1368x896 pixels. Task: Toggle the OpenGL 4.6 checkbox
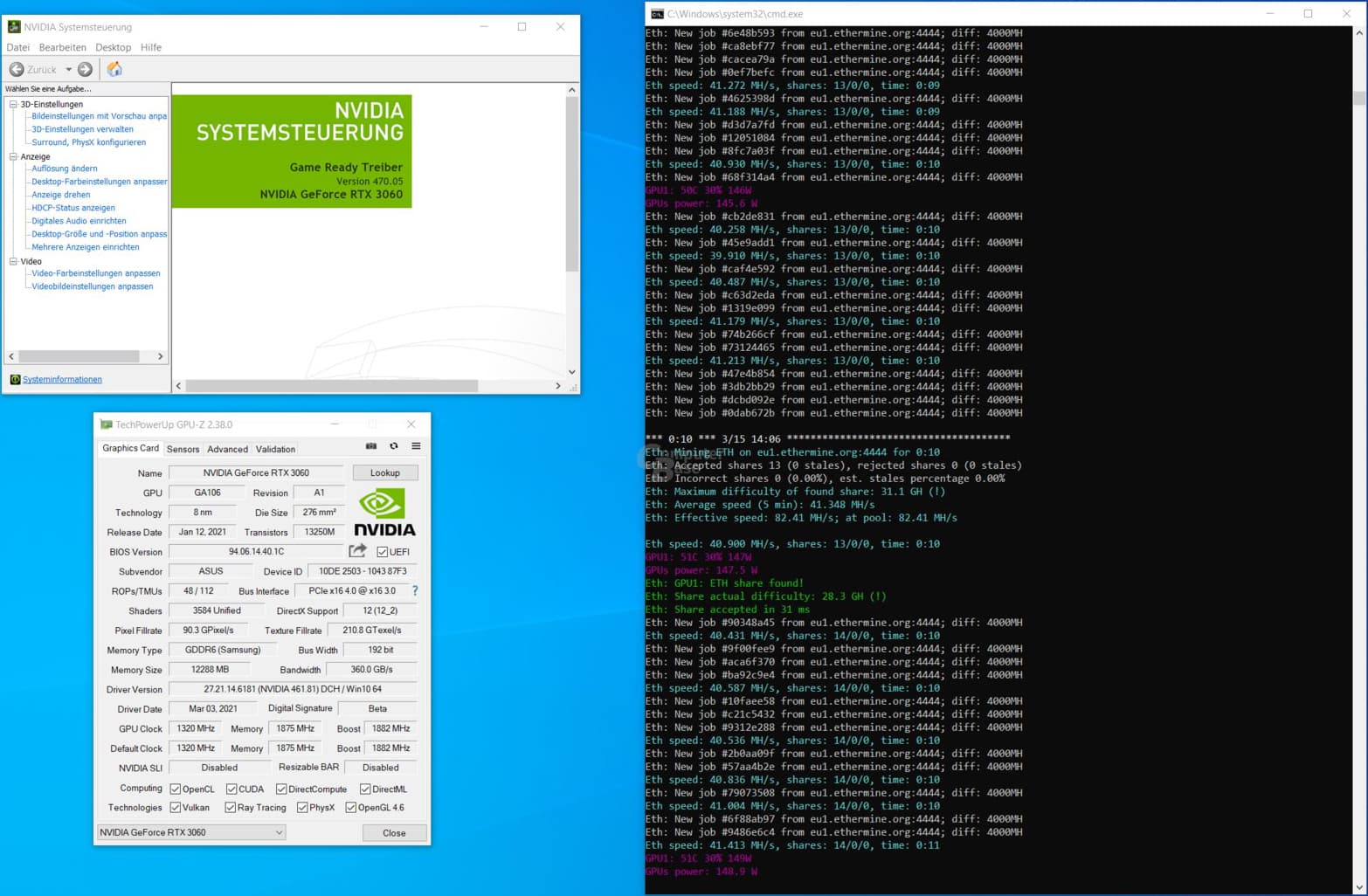(x=351, y=807)
